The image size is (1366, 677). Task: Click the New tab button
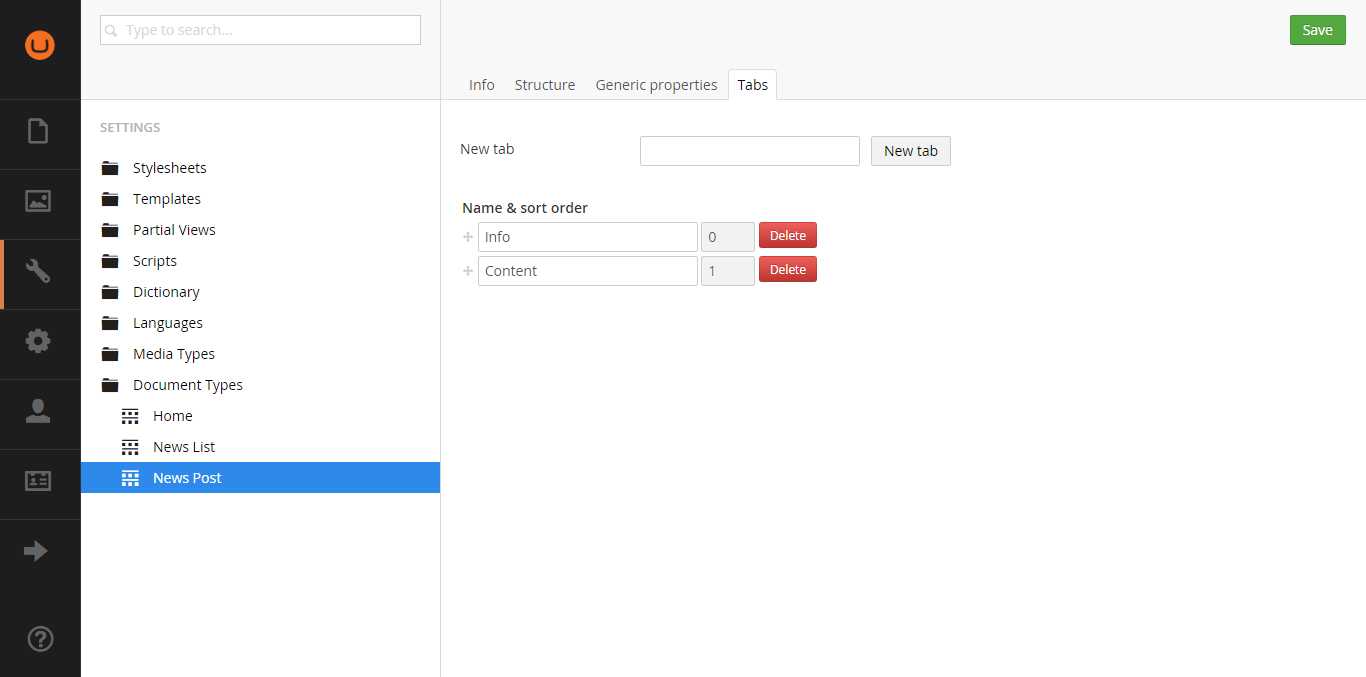[x=911, y=151]
